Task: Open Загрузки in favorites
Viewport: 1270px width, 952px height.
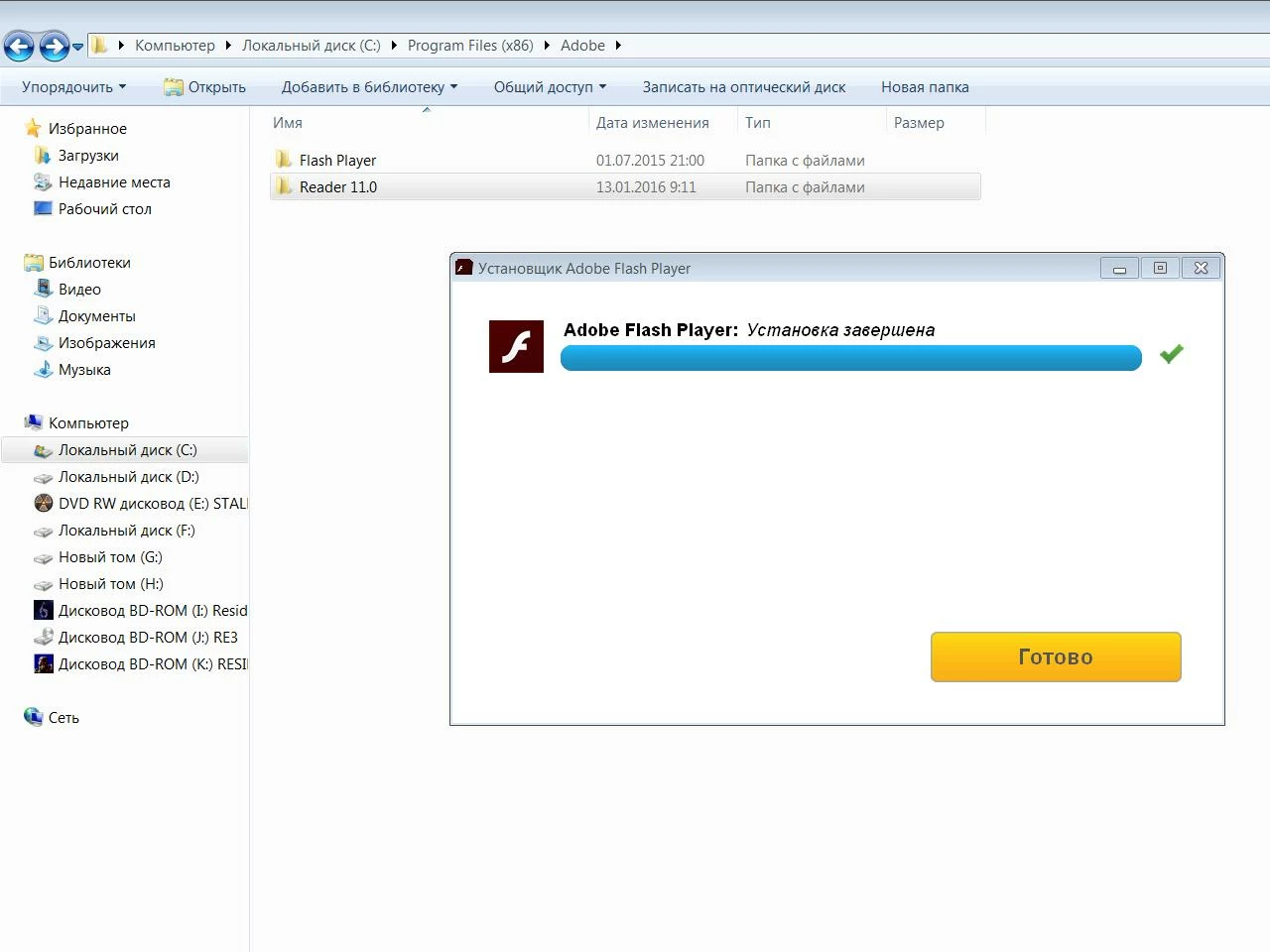Action: (88, 156)
